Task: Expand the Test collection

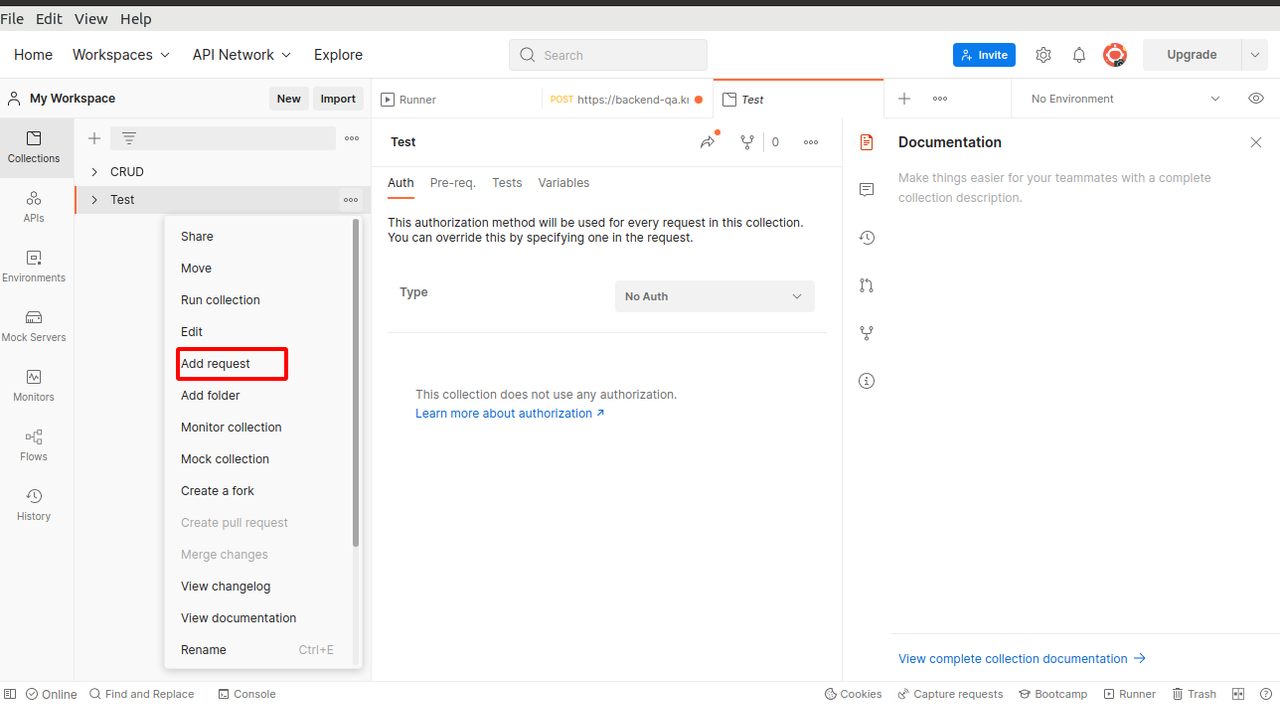Action: 95,200
